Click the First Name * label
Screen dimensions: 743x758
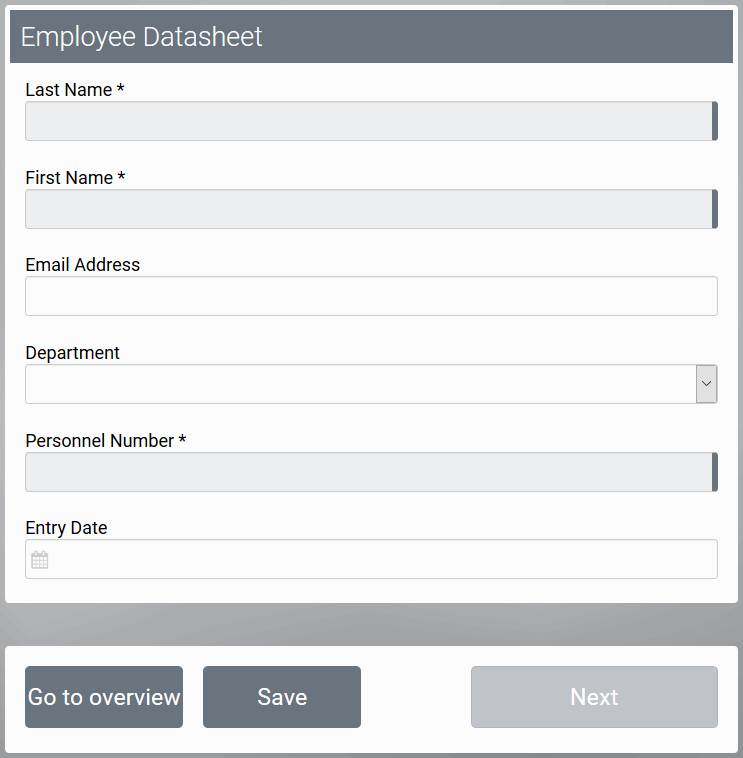coord(75,178)
